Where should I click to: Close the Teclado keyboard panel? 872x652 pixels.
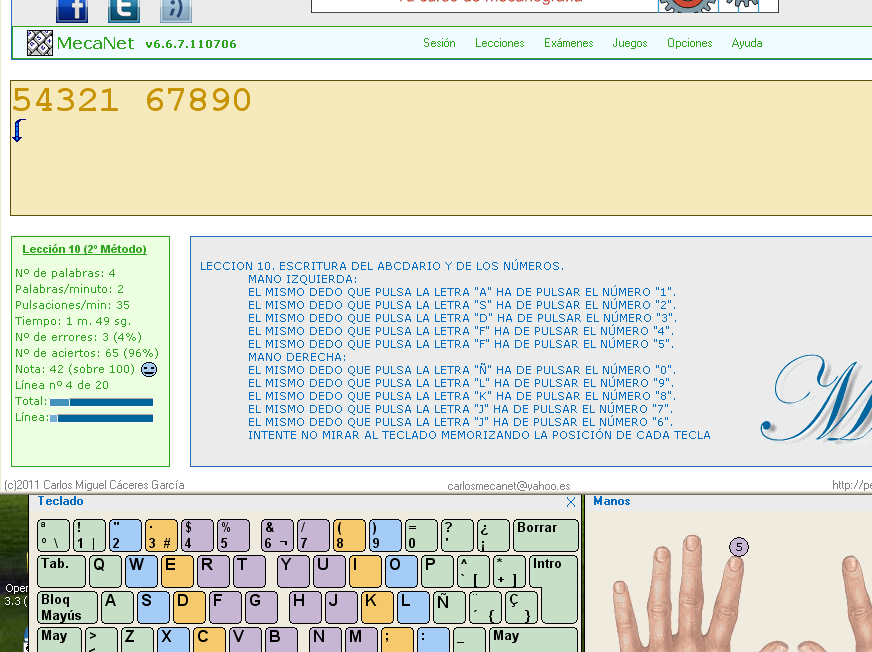click(x=571, y=502)
